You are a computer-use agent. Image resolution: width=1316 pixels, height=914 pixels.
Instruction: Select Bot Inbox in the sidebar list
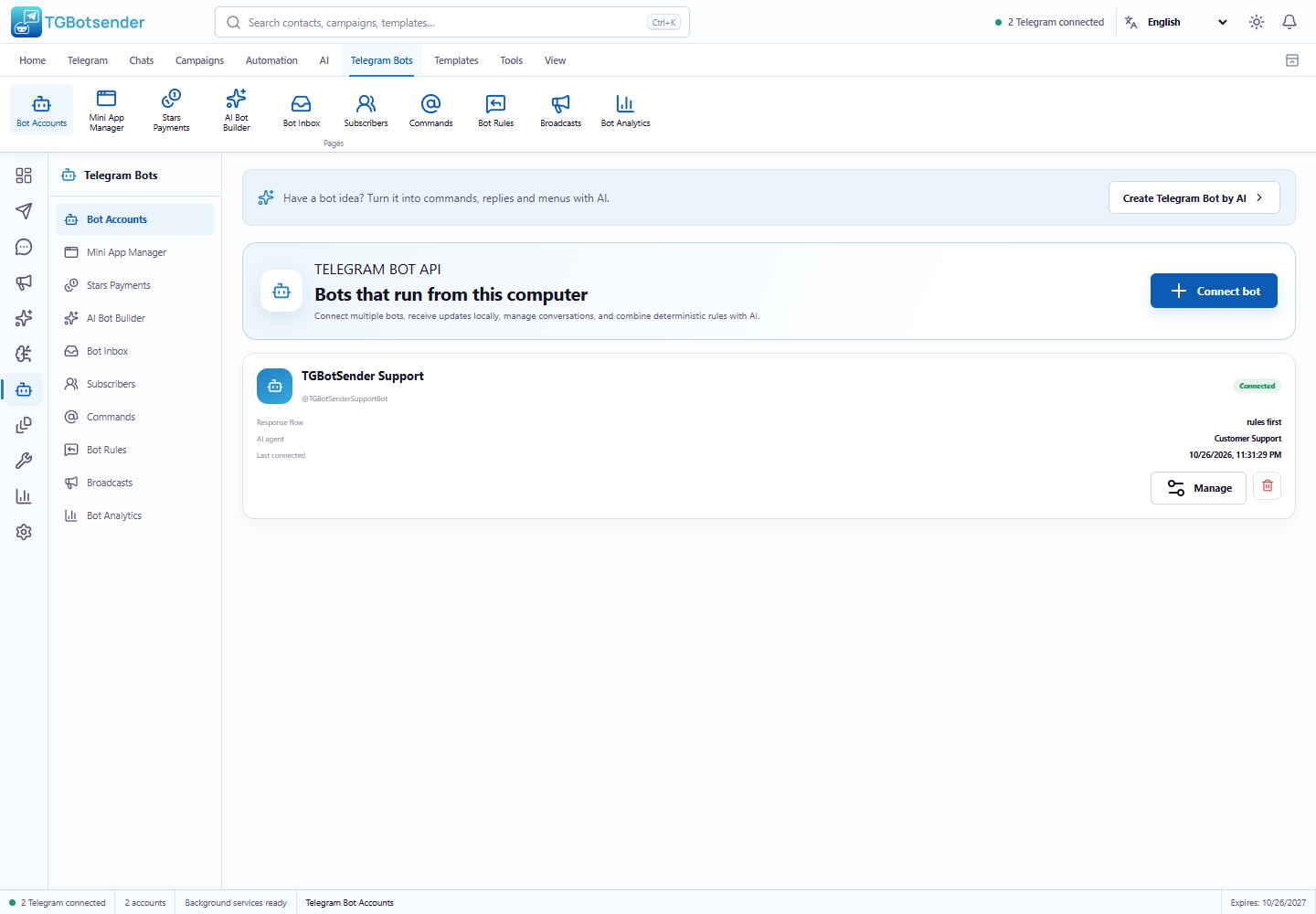(134, 351)
